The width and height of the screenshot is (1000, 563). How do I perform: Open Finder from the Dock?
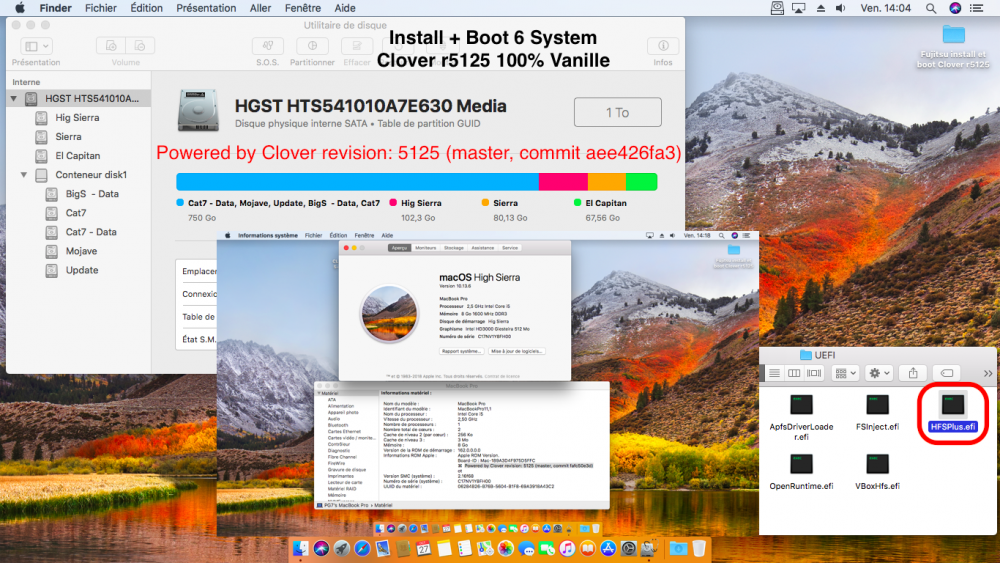tap(300, 548)
